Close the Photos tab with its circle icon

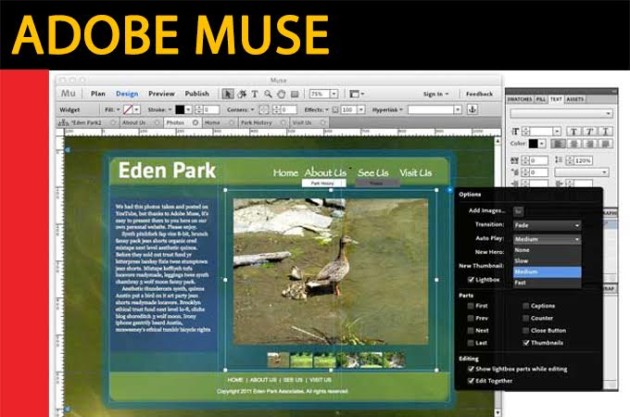click(195, 123)
